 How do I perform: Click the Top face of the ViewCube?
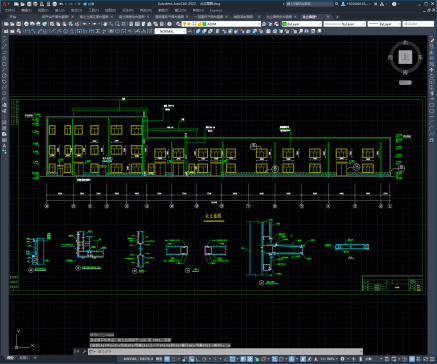tap(405, 57)
